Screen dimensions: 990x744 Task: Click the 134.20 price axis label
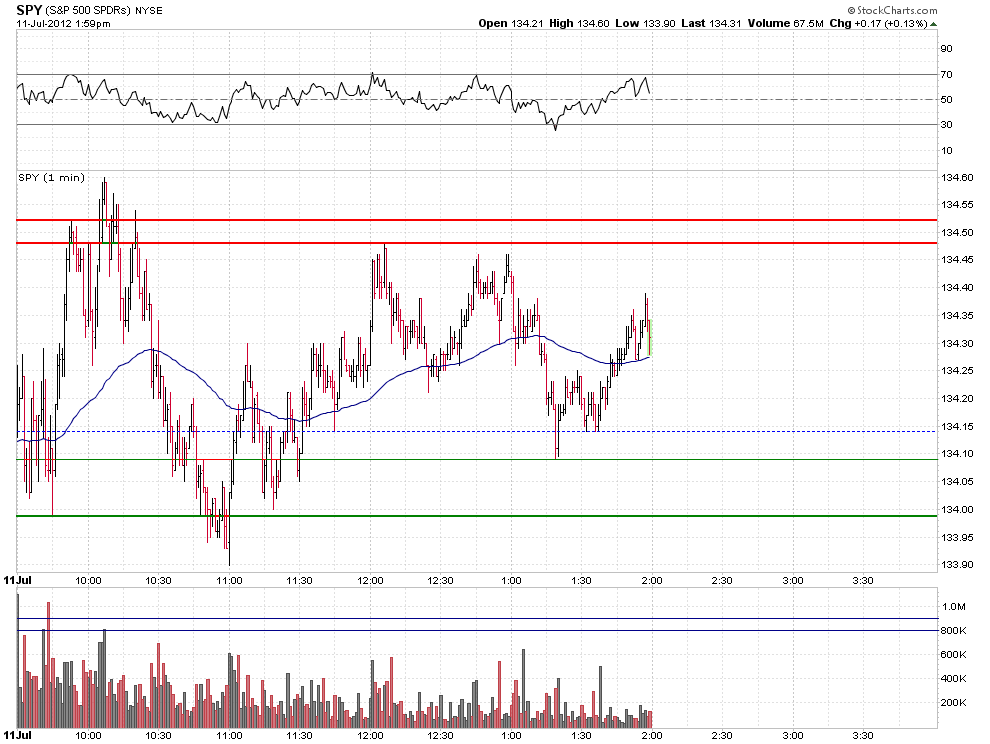(x=957, y=399)
